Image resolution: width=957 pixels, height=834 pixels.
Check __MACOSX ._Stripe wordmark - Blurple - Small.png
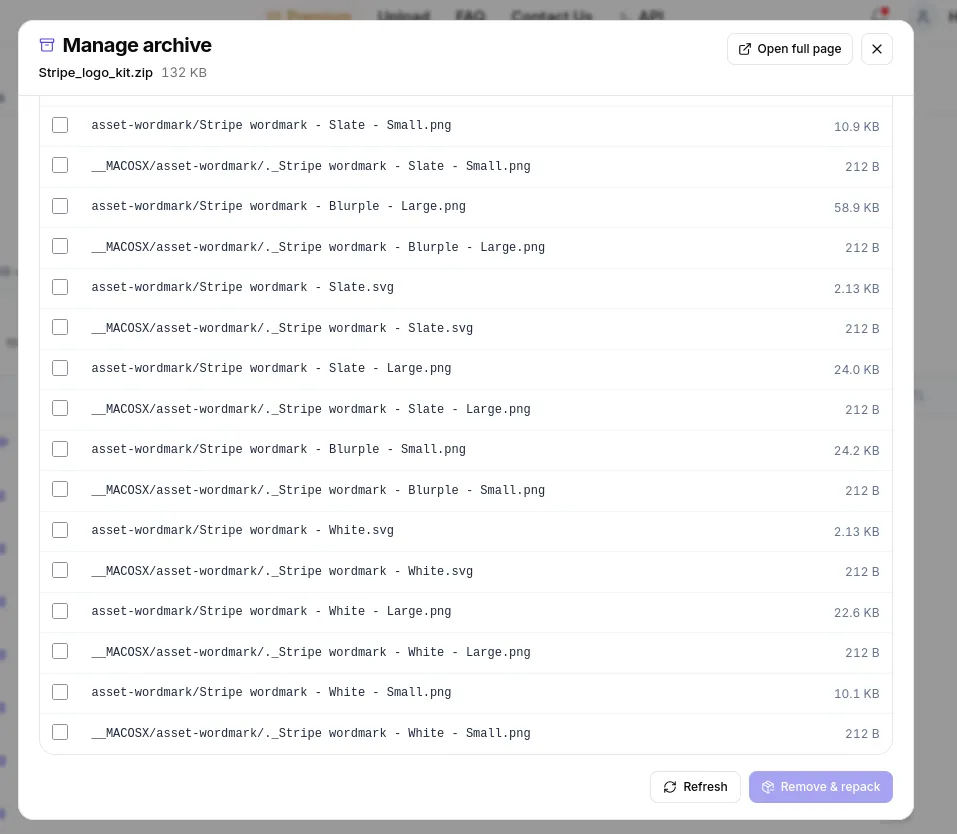(60, 490)
